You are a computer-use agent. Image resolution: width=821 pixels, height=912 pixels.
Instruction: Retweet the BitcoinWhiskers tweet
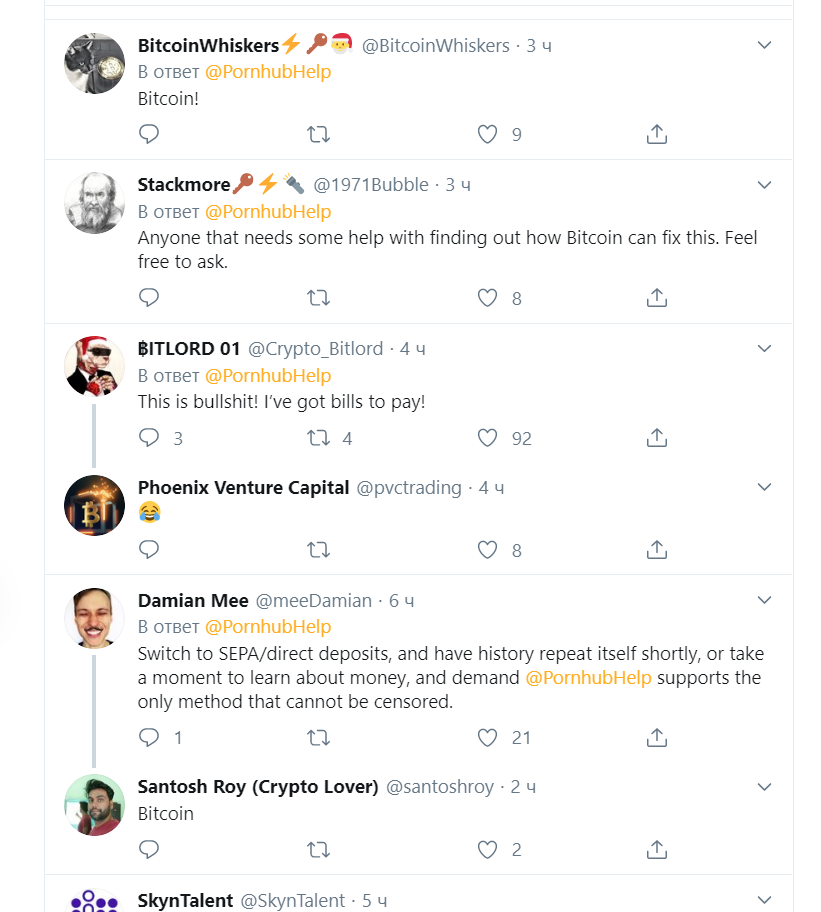[x=318, y=134]
